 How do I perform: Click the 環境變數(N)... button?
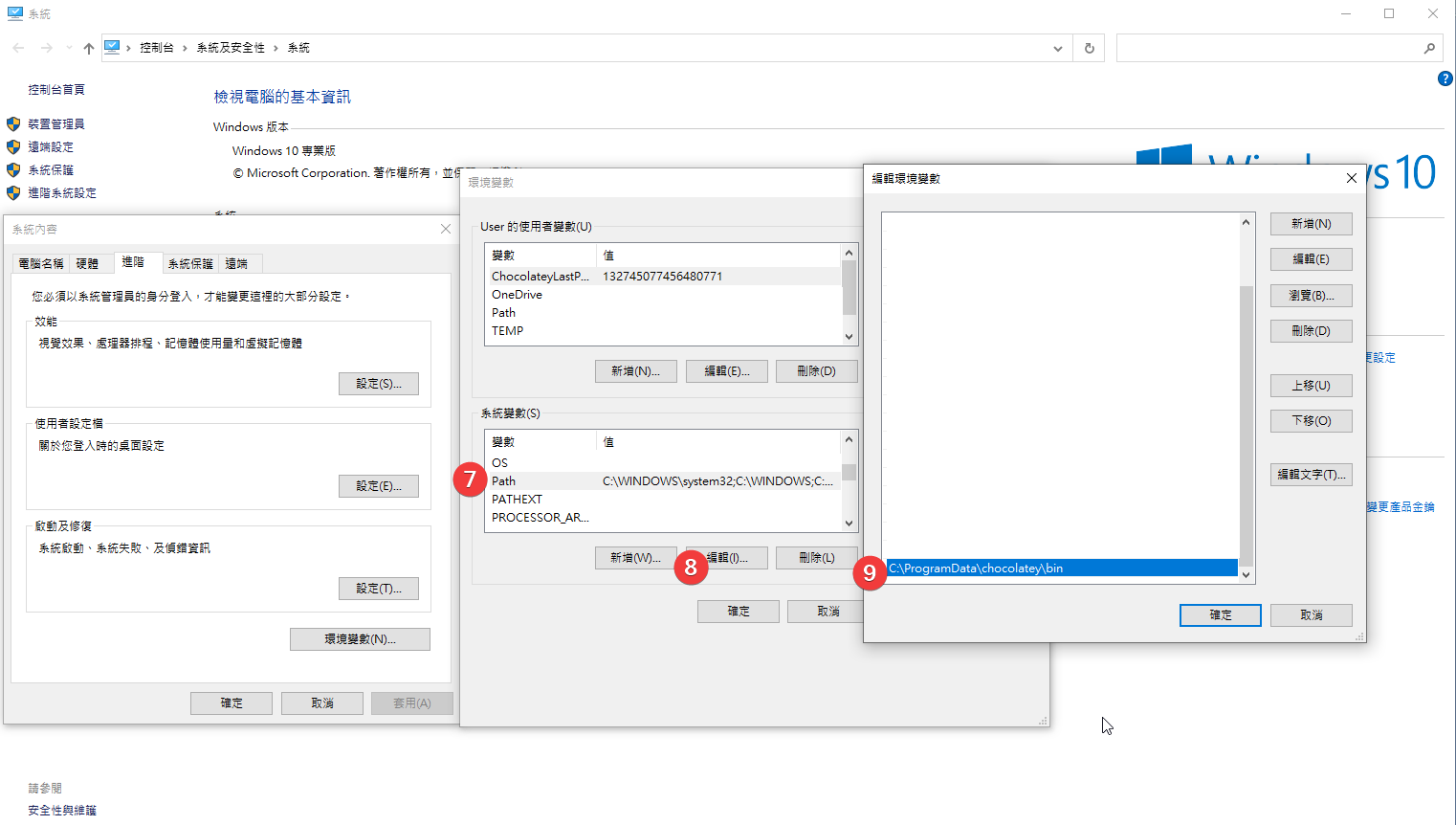360,639
